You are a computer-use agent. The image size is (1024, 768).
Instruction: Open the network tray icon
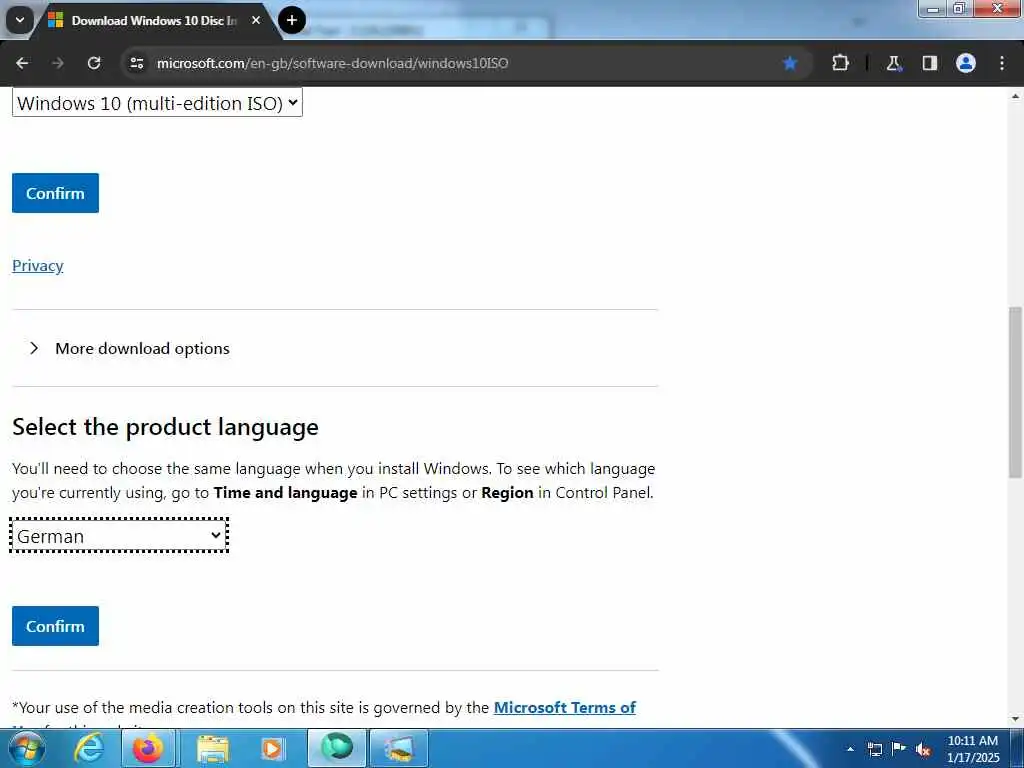click(x=874, y=749)
